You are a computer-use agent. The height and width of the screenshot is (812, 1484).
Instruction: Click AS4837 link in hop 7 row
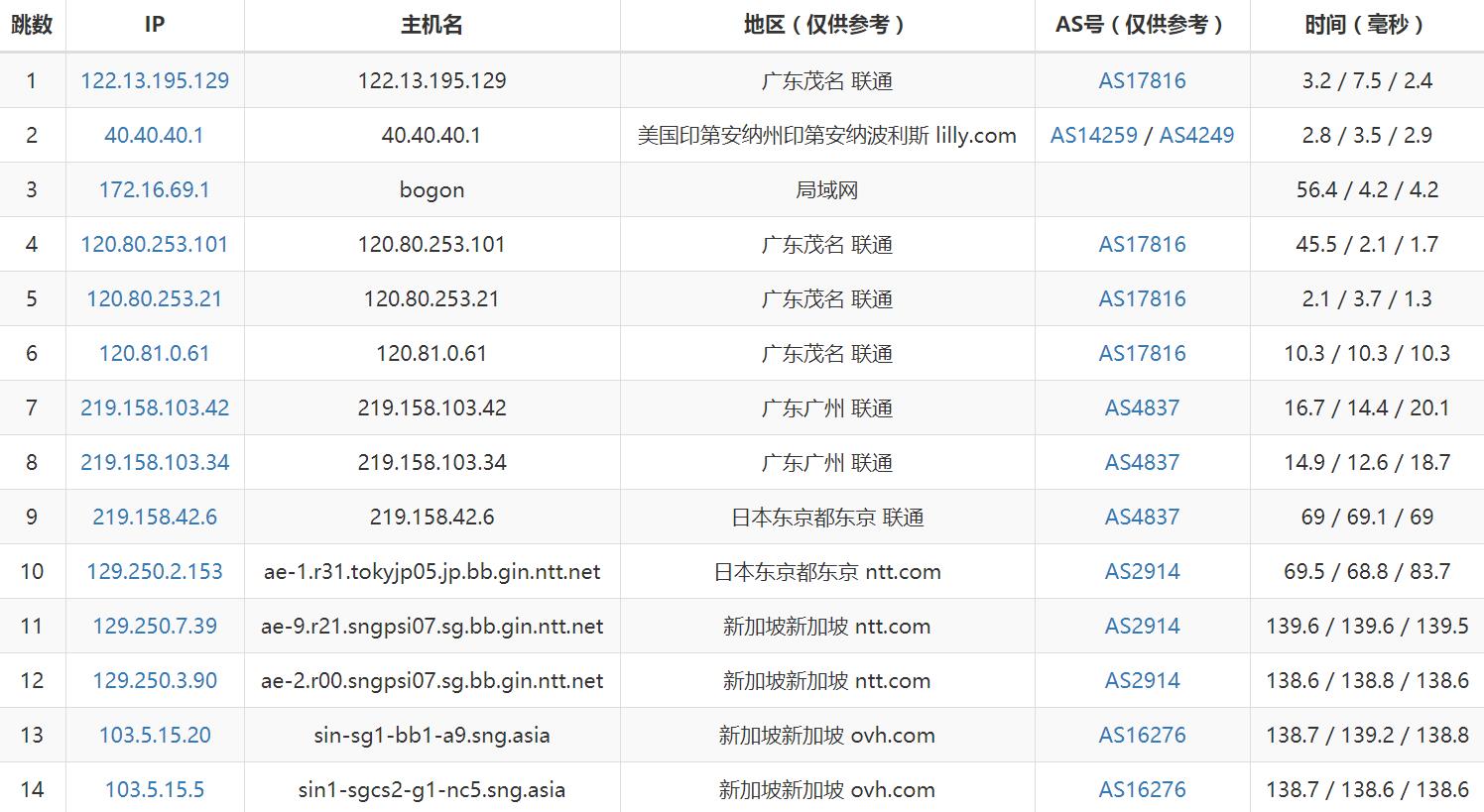click(x=1143, y=407)
